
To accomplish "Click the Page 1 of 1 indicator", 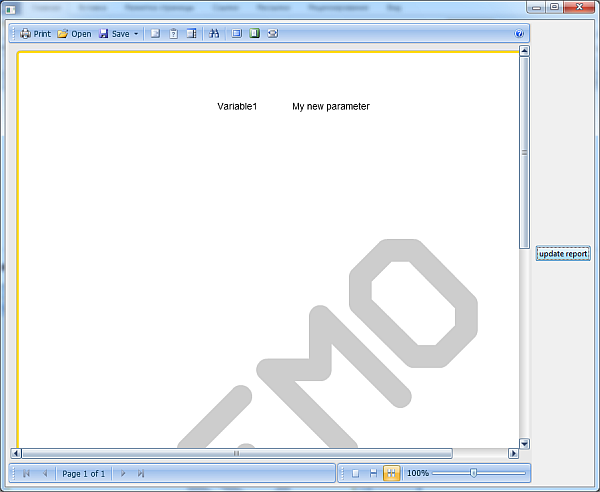I will point(83,474).
